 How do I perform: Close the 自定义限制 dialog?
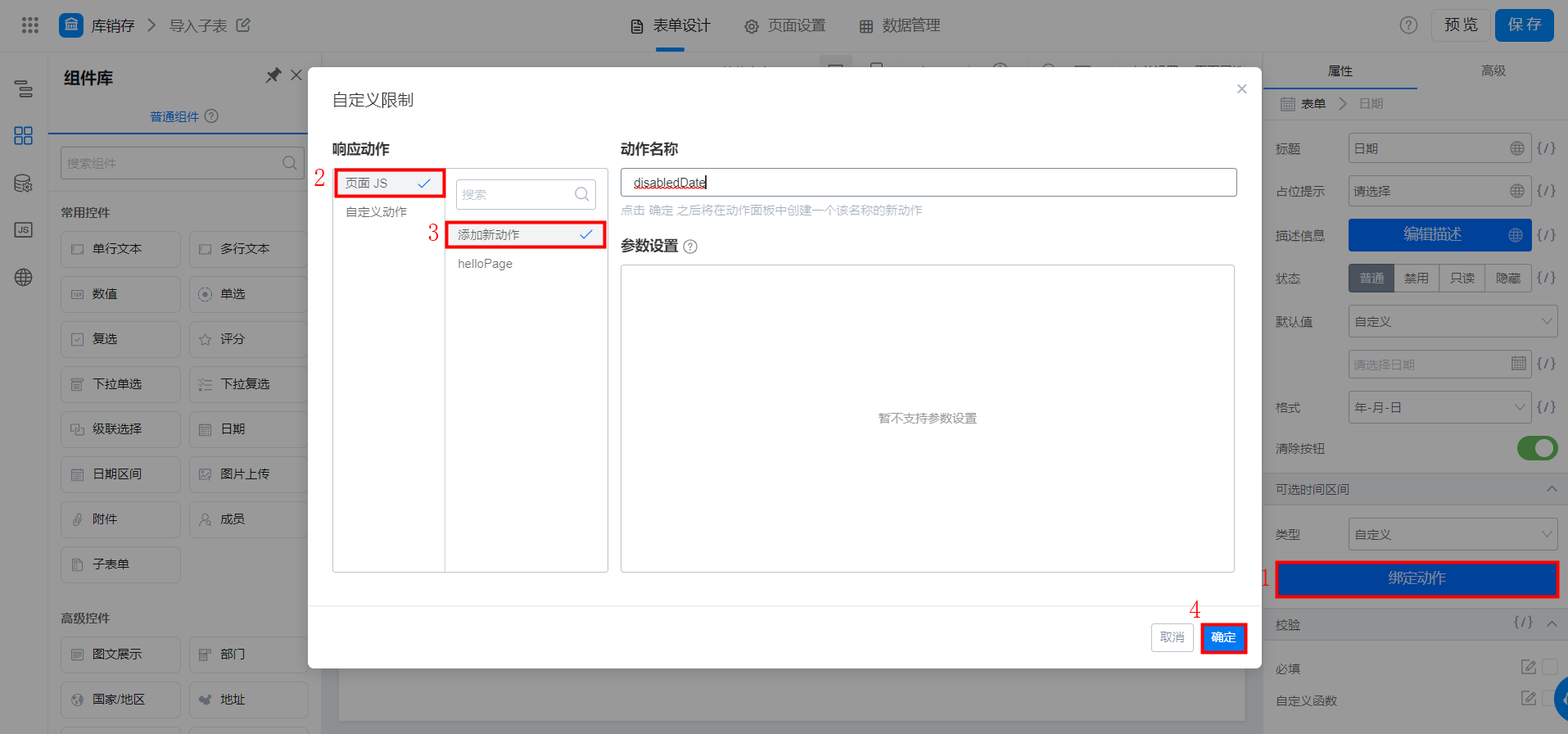click(1242, 88)
